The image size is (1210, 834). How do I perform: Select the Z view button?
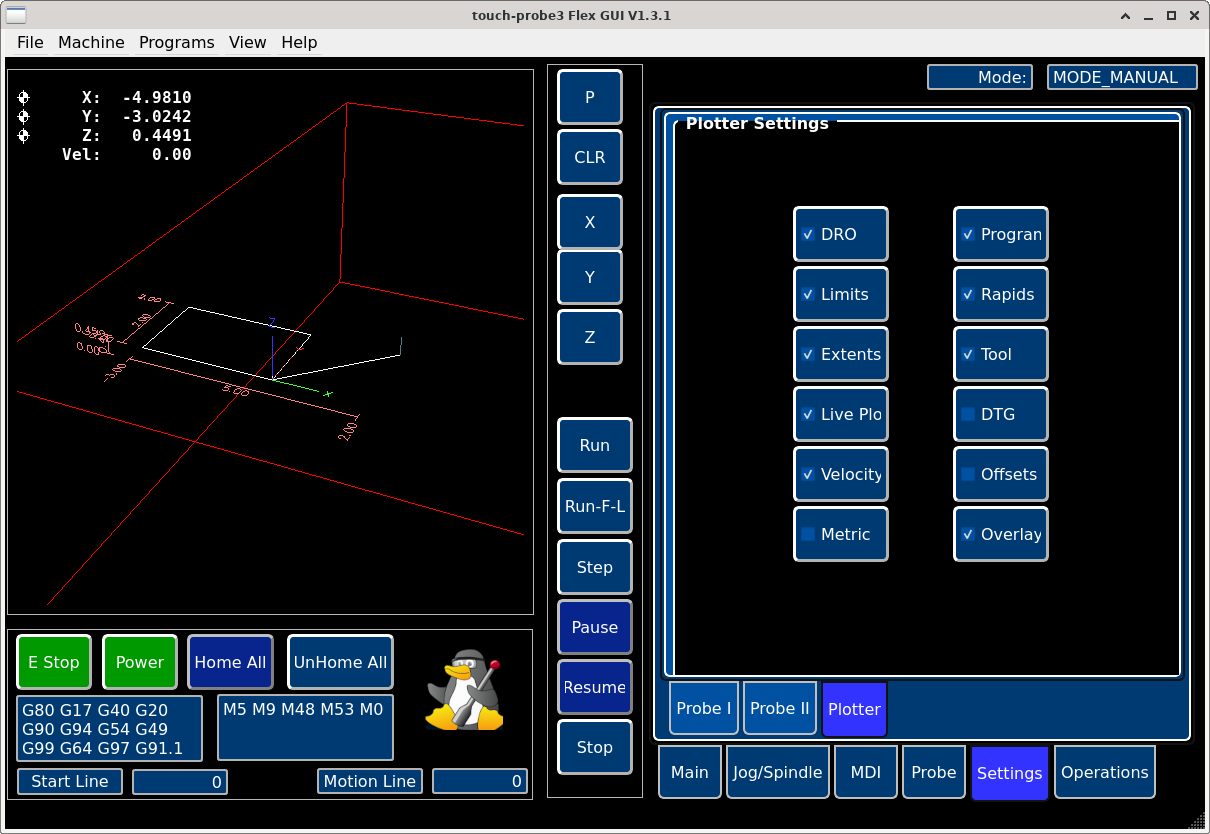589,337
